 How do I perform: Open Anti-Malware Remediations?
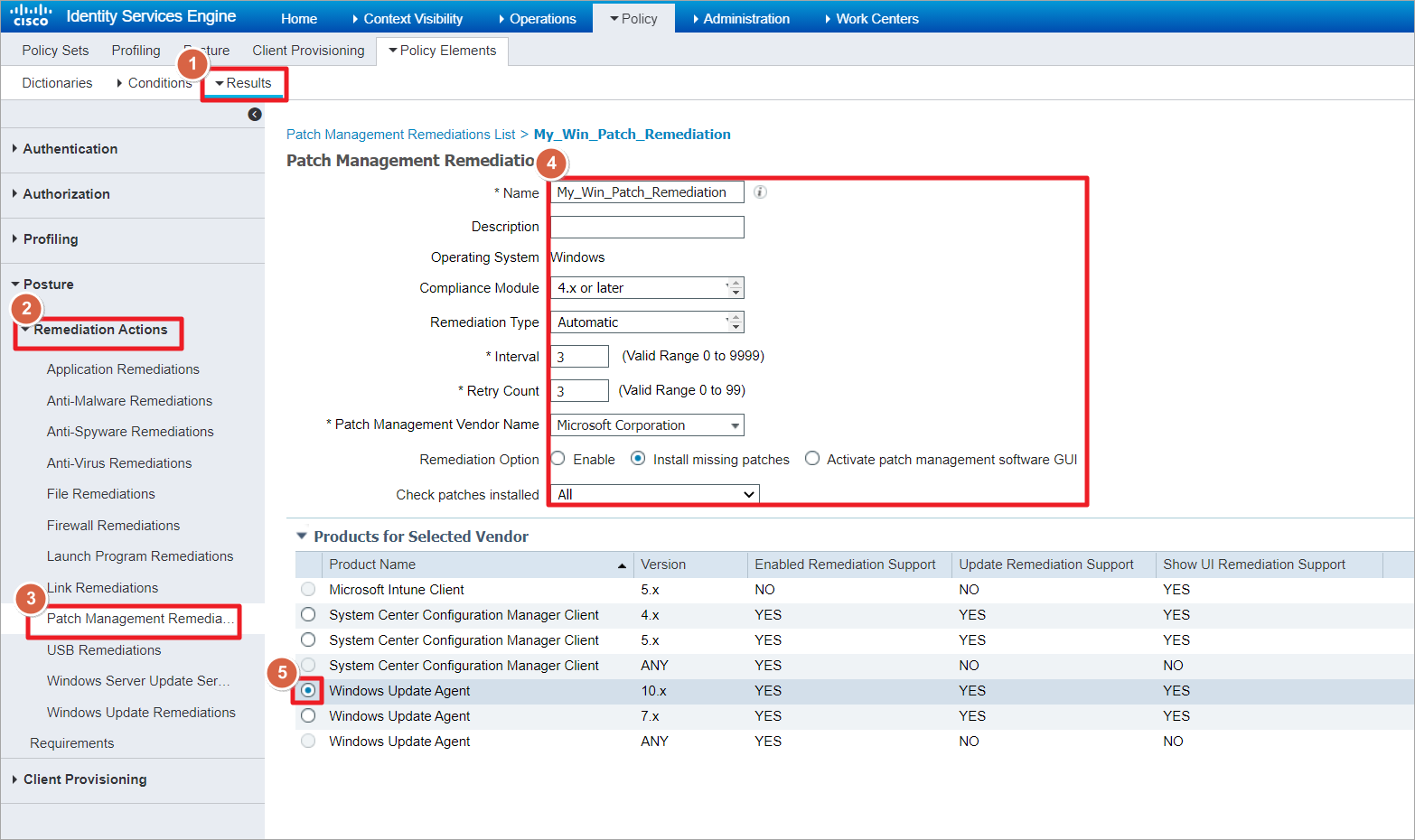(129, 401)
